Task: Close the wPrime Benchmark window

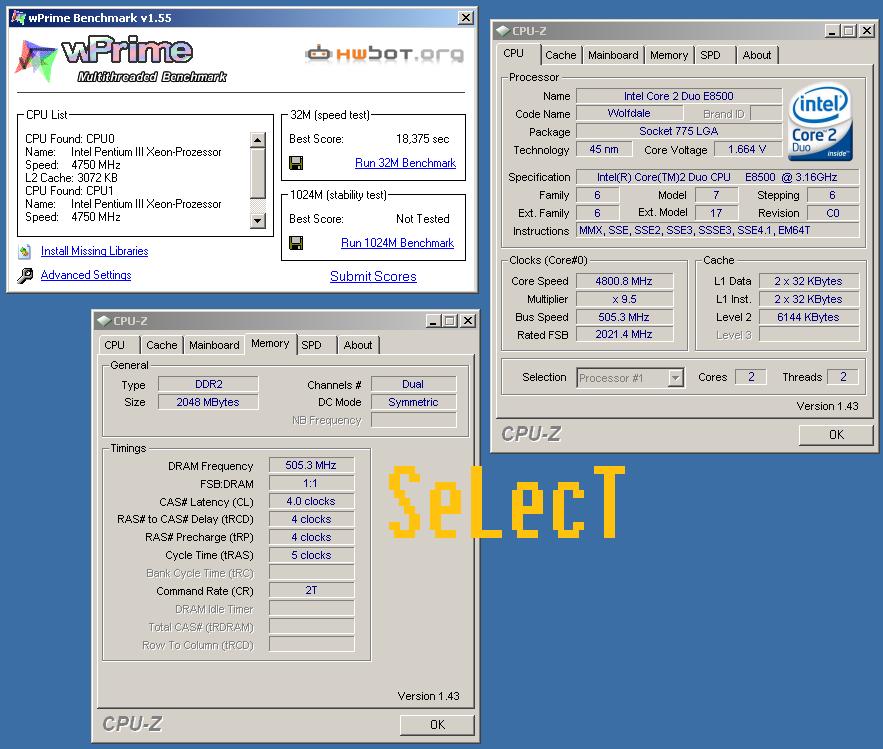Action: [466, 18]
